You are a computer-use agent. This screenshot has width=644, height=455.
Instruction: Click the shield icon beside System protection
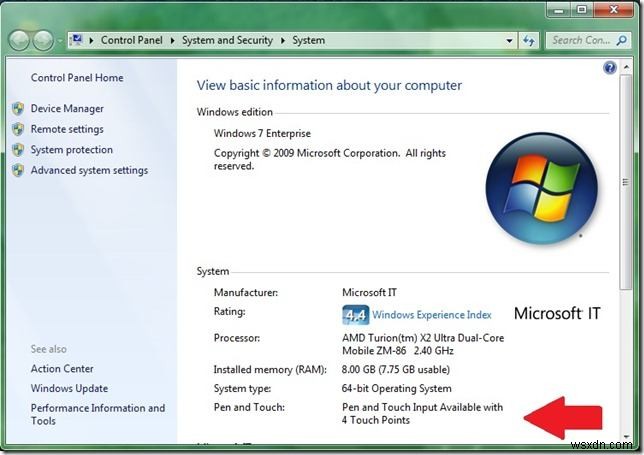(x=18, y=149)
